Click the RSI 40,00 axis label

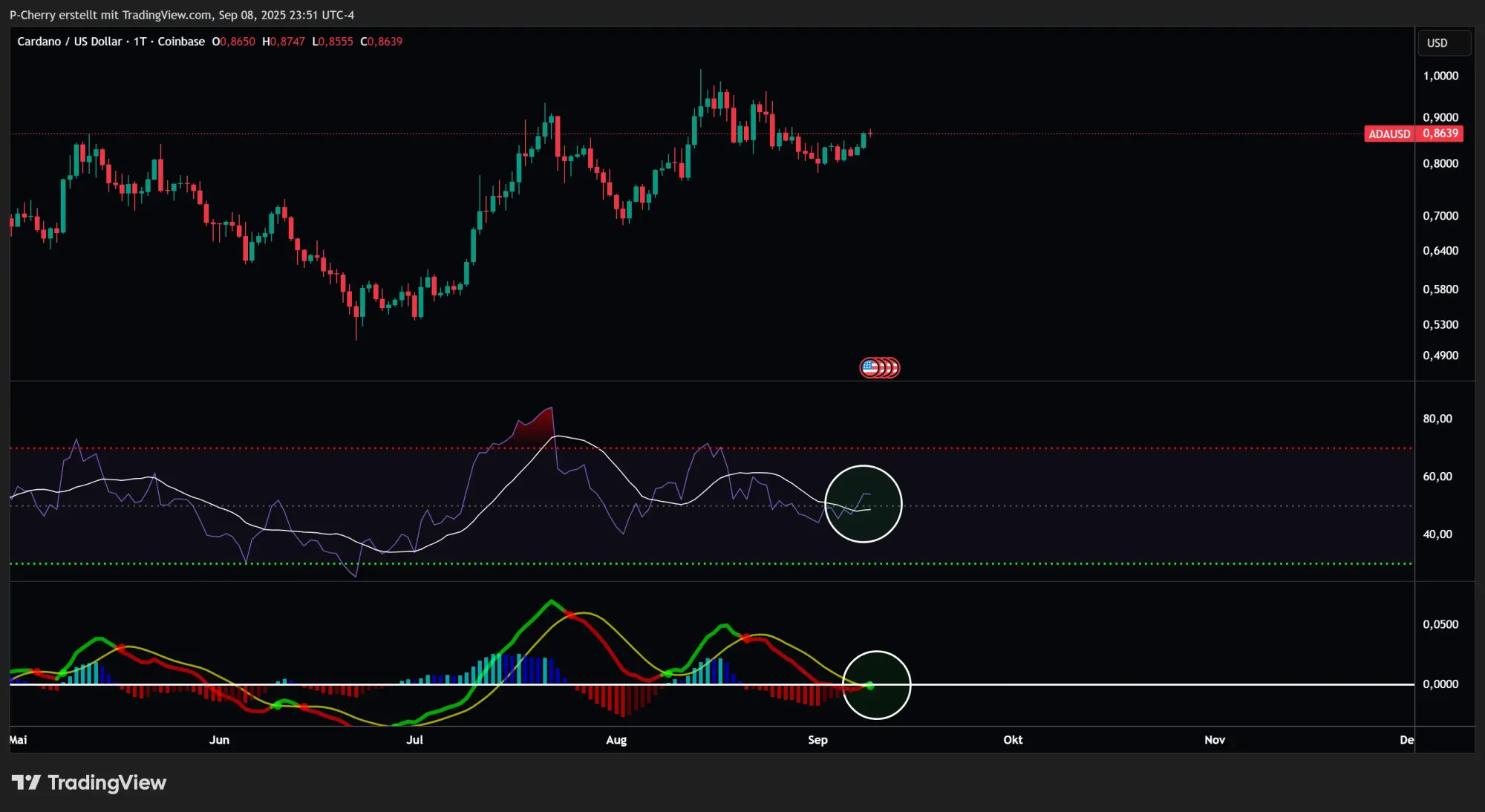(1437, 534)
